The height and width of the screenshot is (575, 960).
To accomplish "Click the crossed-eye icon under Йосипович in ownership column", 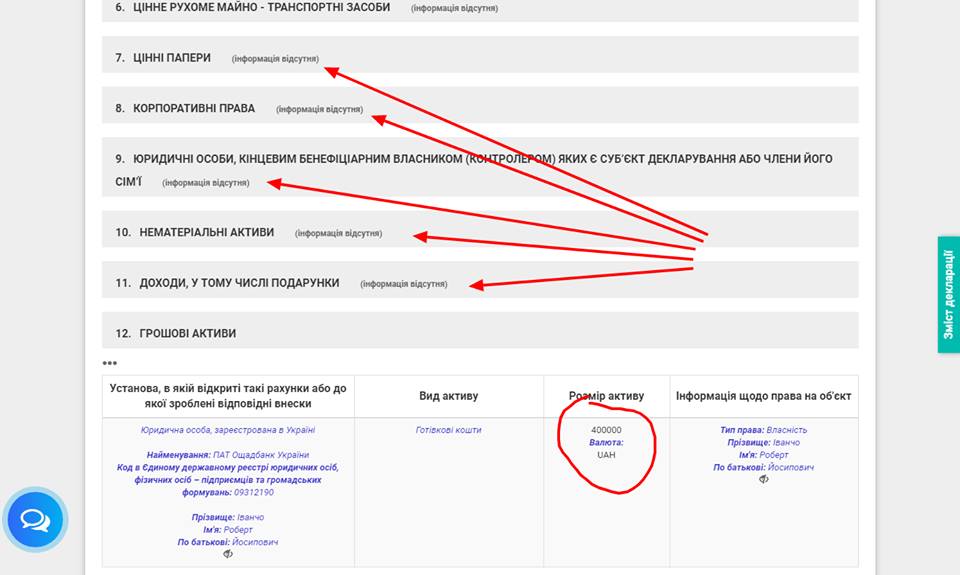I will tap(764, 480).
